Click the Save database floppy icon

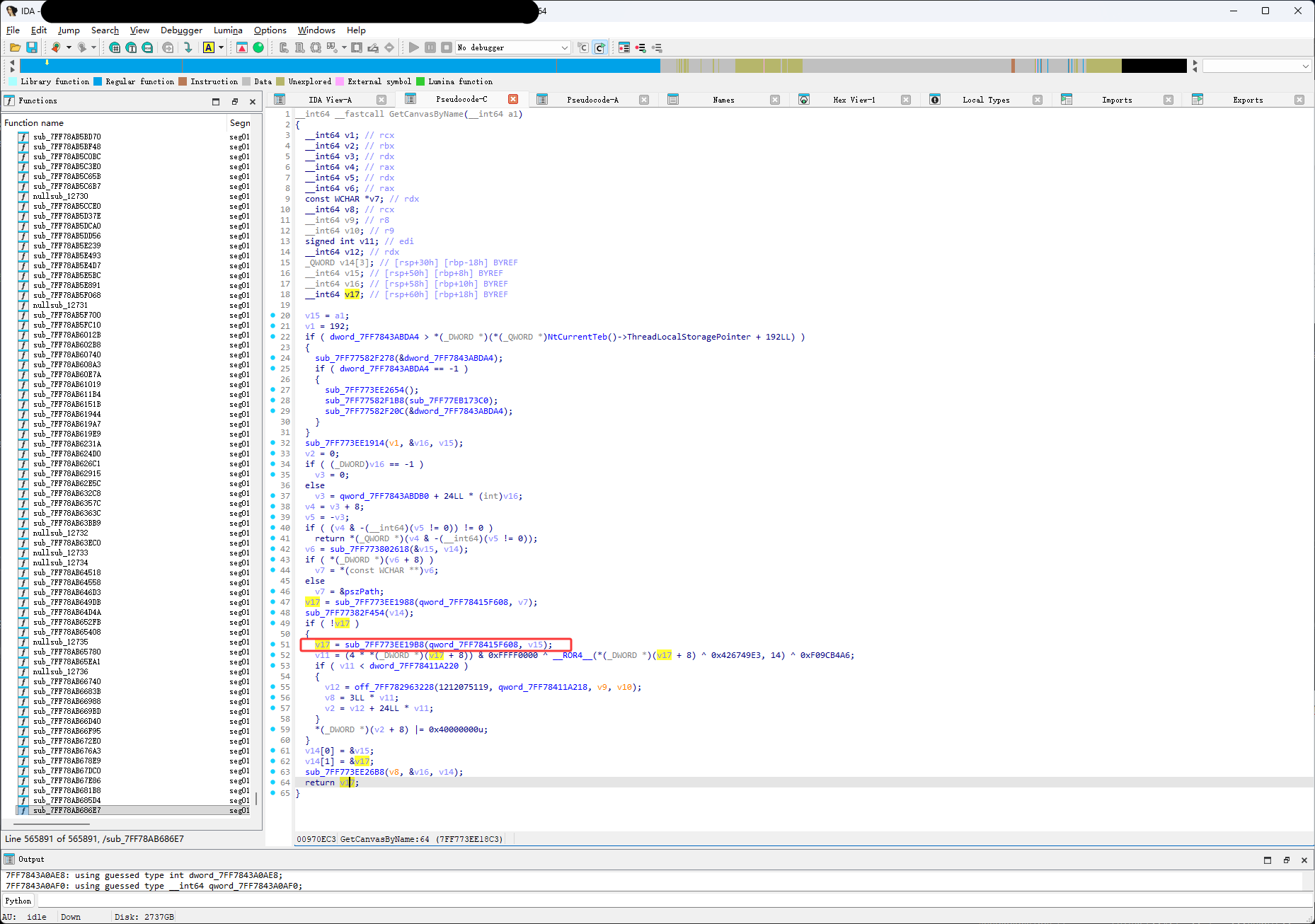tap(32, 47)
